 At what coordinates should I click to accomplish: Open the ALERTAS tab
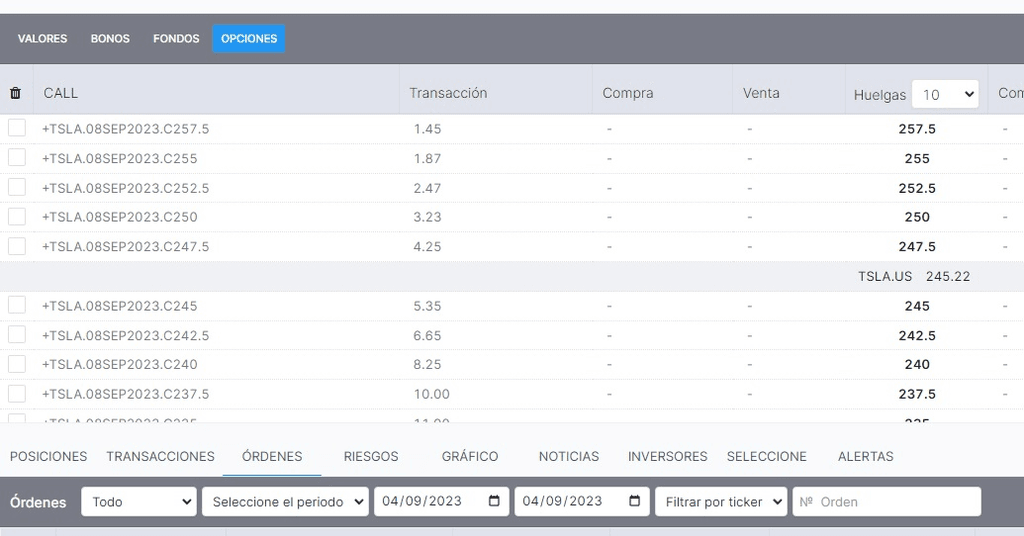(865, 456)
